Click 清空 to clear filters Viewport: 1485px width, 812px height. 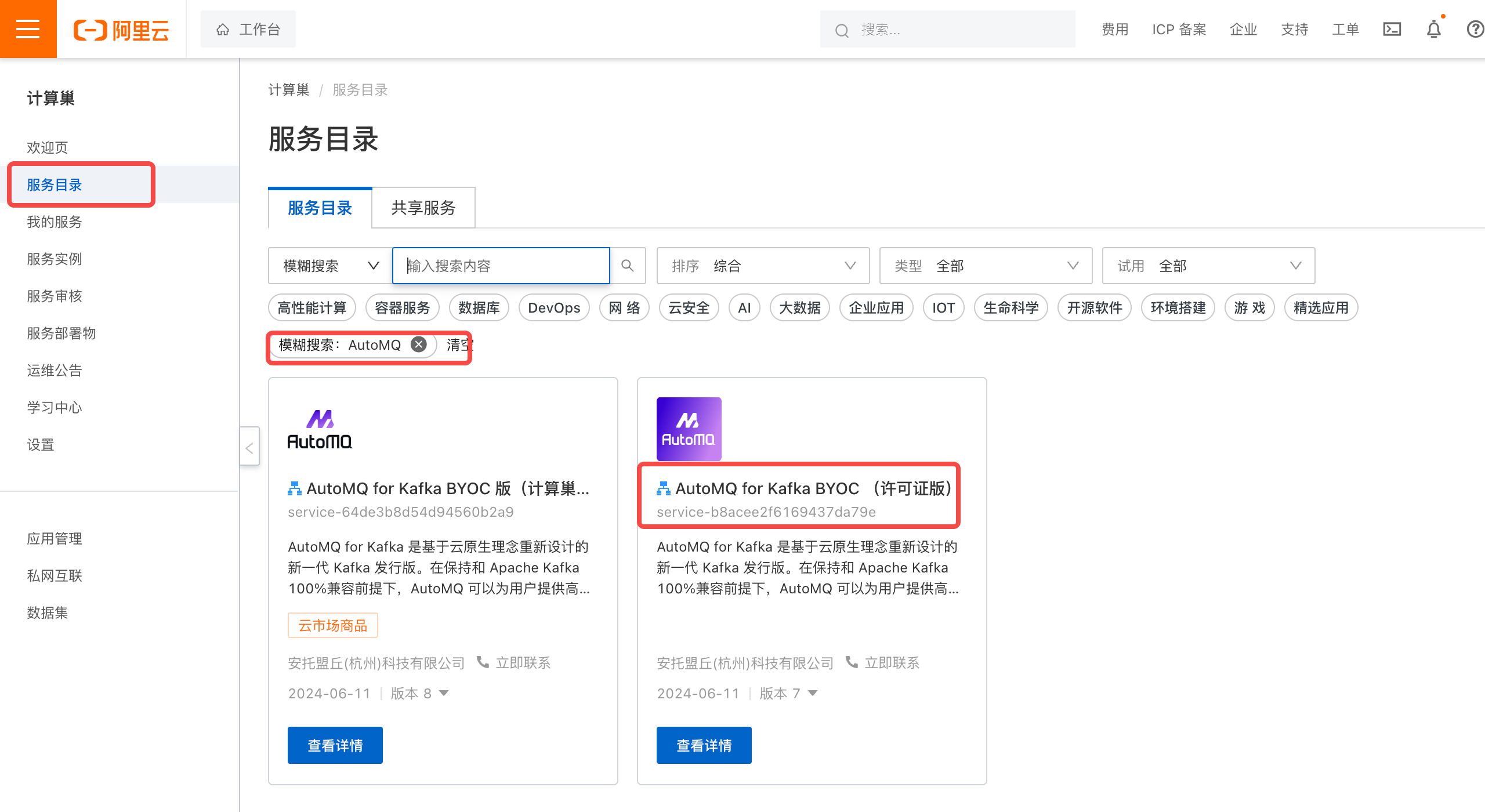point(459,345)
